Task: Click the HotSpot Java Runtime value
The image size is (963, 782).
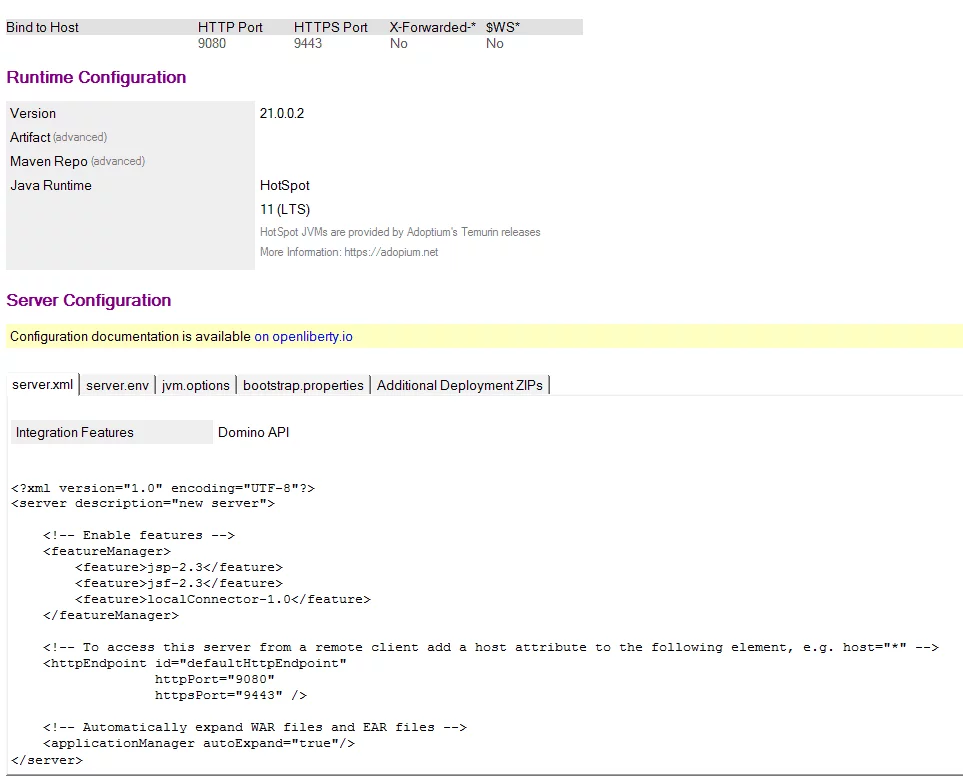Action: click(285, 186)
